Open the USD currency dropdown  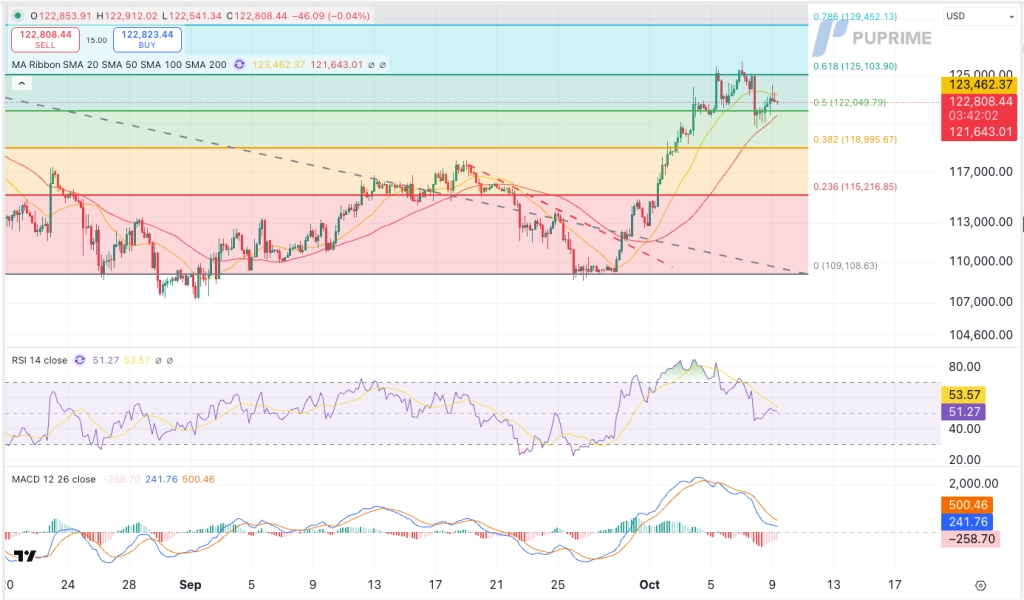[x=978, y=16]
